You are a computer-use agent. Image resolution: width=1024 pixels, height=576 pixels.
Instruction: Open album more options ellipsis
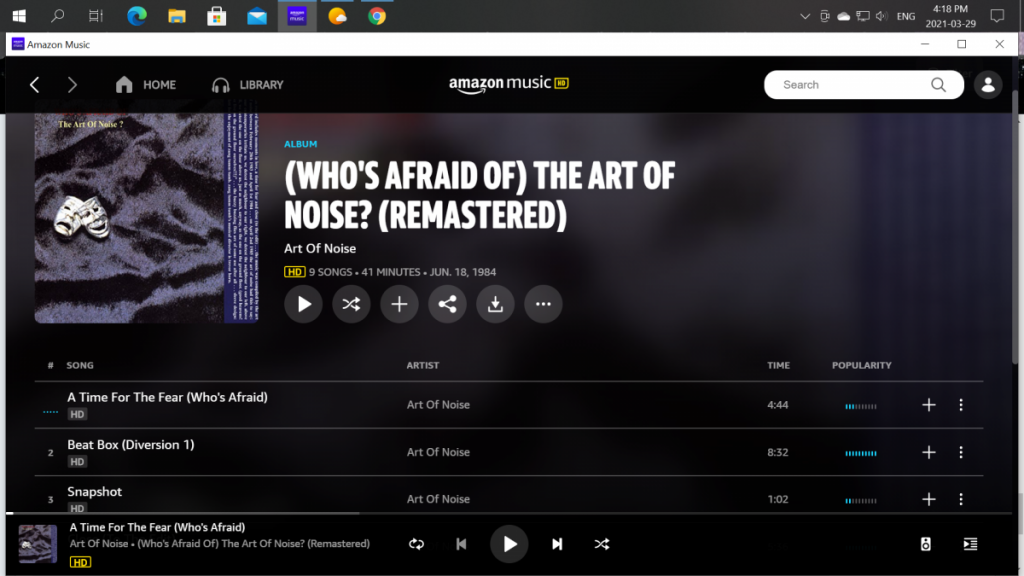[x=543, y=304]
